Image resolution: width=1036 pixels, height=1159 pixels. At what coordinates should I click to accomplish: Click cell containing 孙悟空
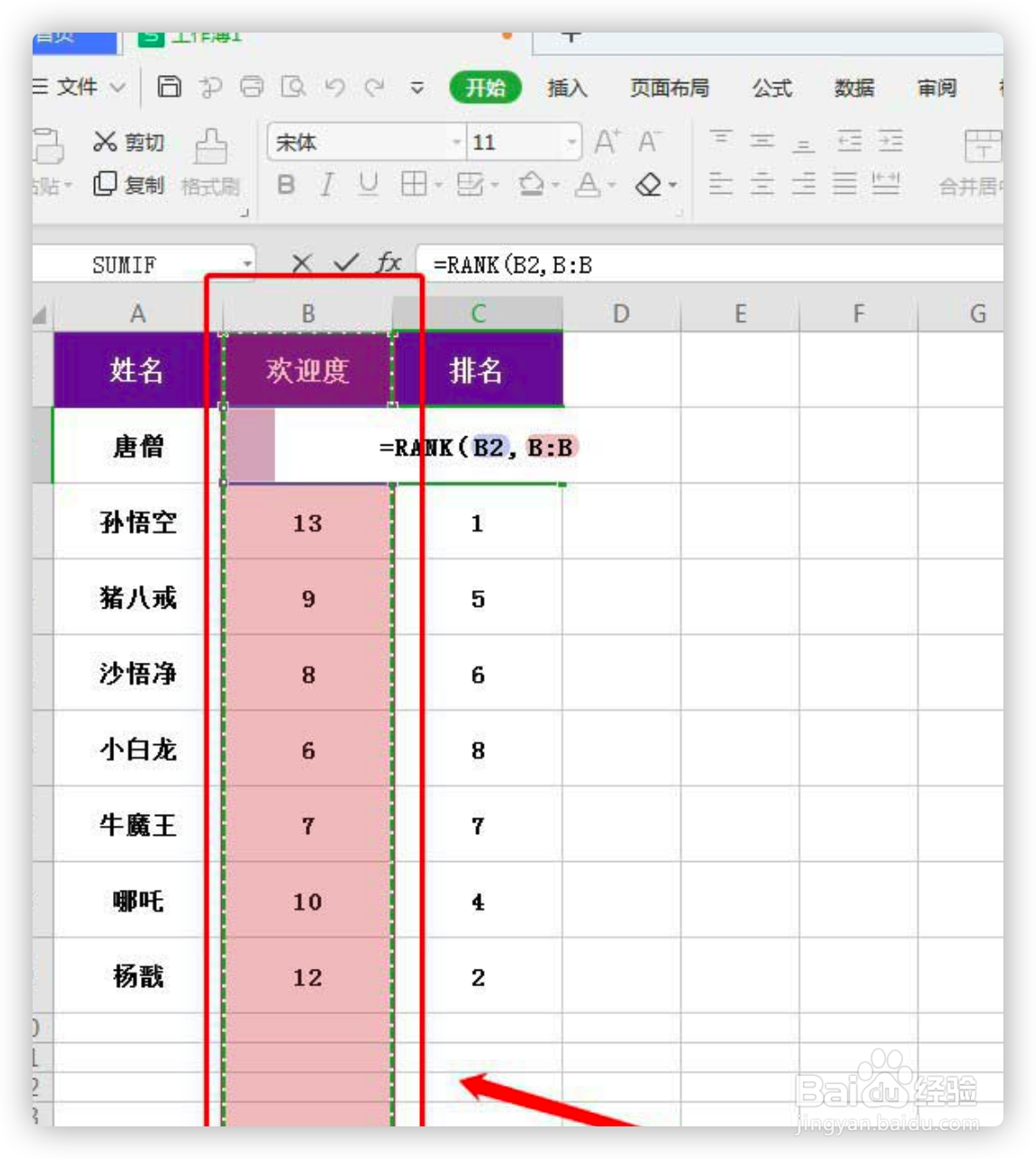click(138, 522)
